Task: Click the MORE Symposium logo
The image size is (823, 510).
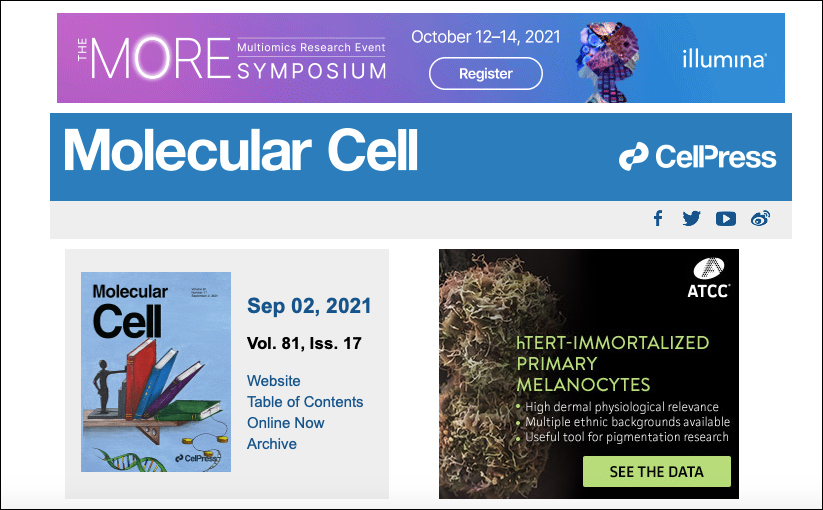Action: (x=232, y=58)
